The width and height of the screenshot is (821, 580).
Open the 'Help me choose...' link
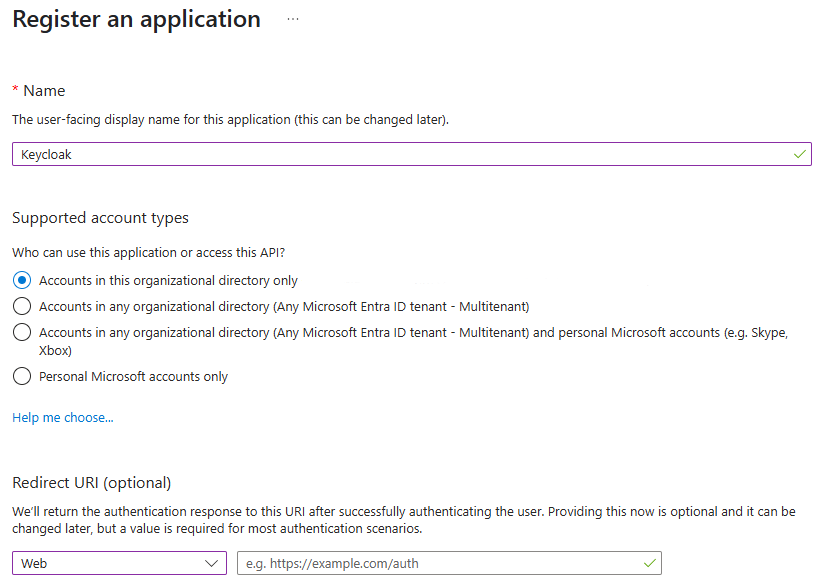[x=63, y=417]
